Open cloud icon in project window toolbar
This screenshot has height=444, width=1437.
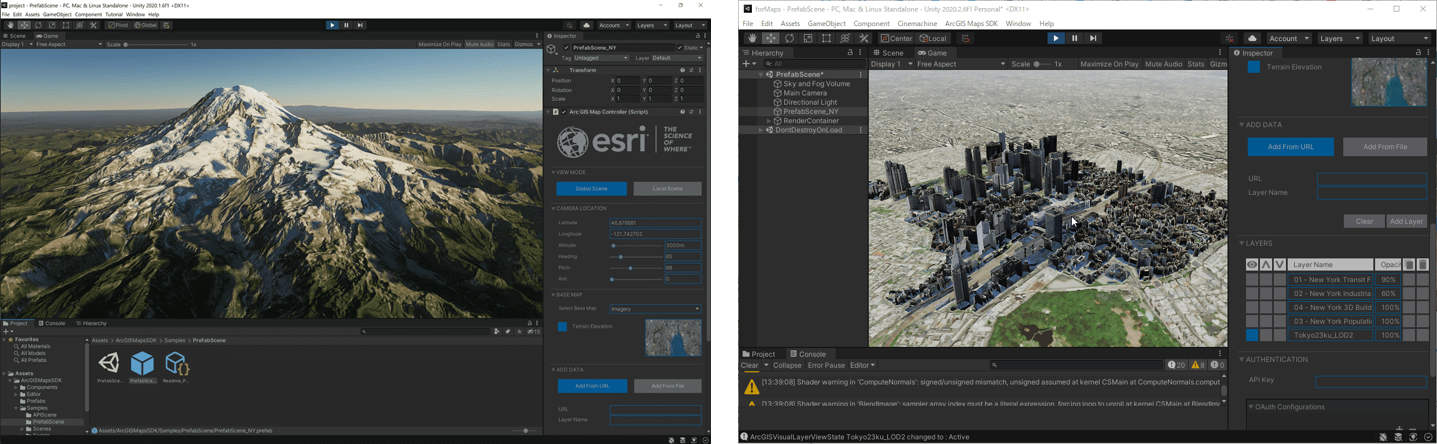click(x=587, y=25)
